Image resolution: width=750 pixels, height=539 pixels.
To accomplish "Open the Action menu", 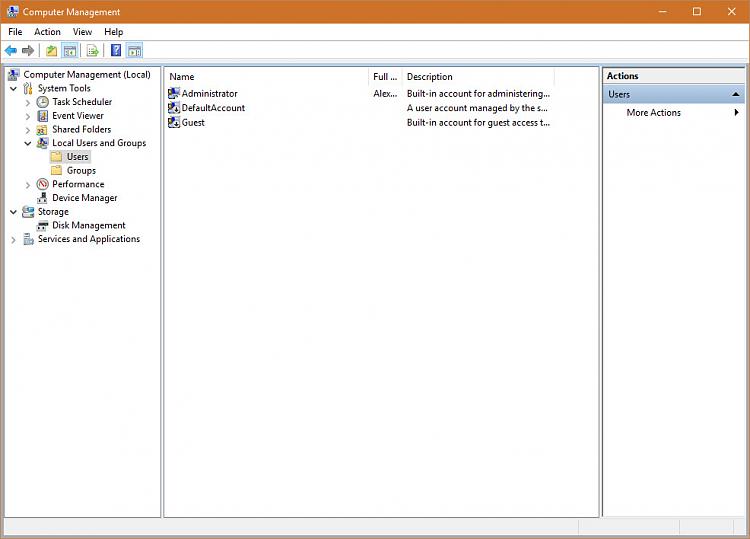I will 47,32.
